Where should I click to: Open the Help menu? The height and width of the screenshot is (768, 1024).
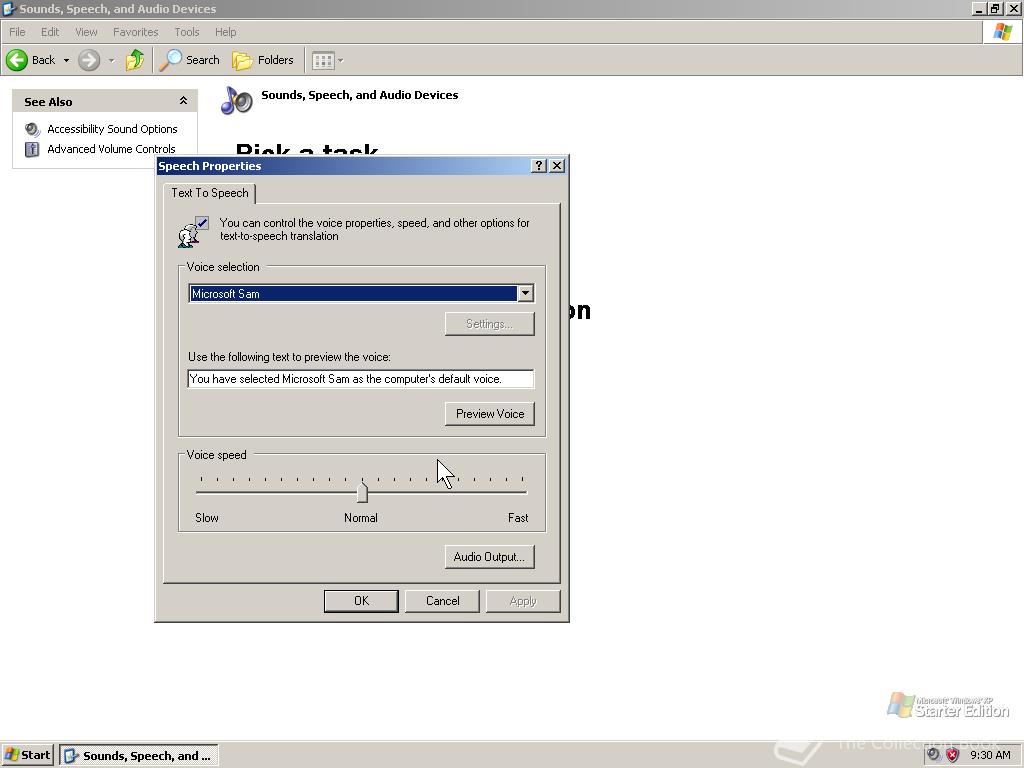pyautogui.click(x=225, y=32)
